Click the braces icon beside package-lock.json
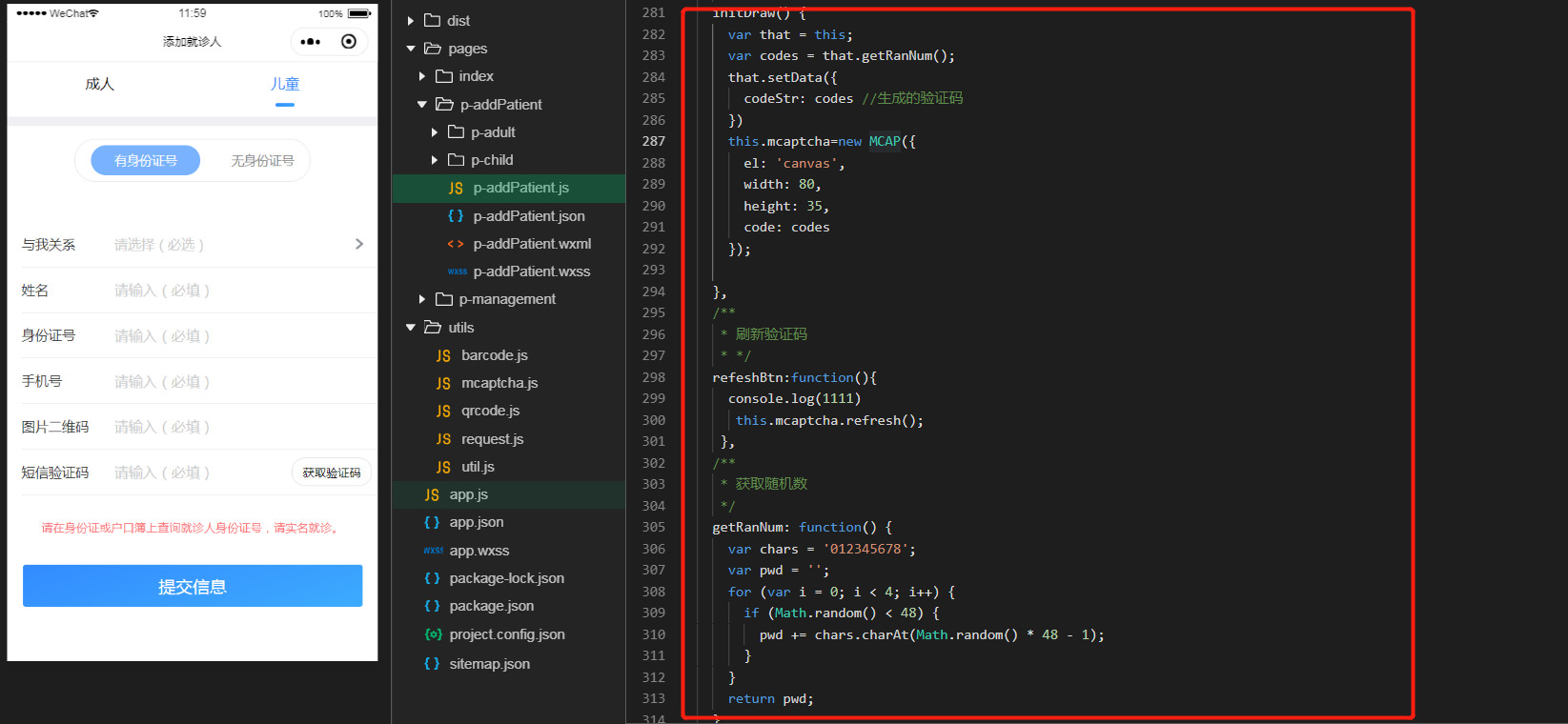1568x724 pixels. (x=432, y=578)
